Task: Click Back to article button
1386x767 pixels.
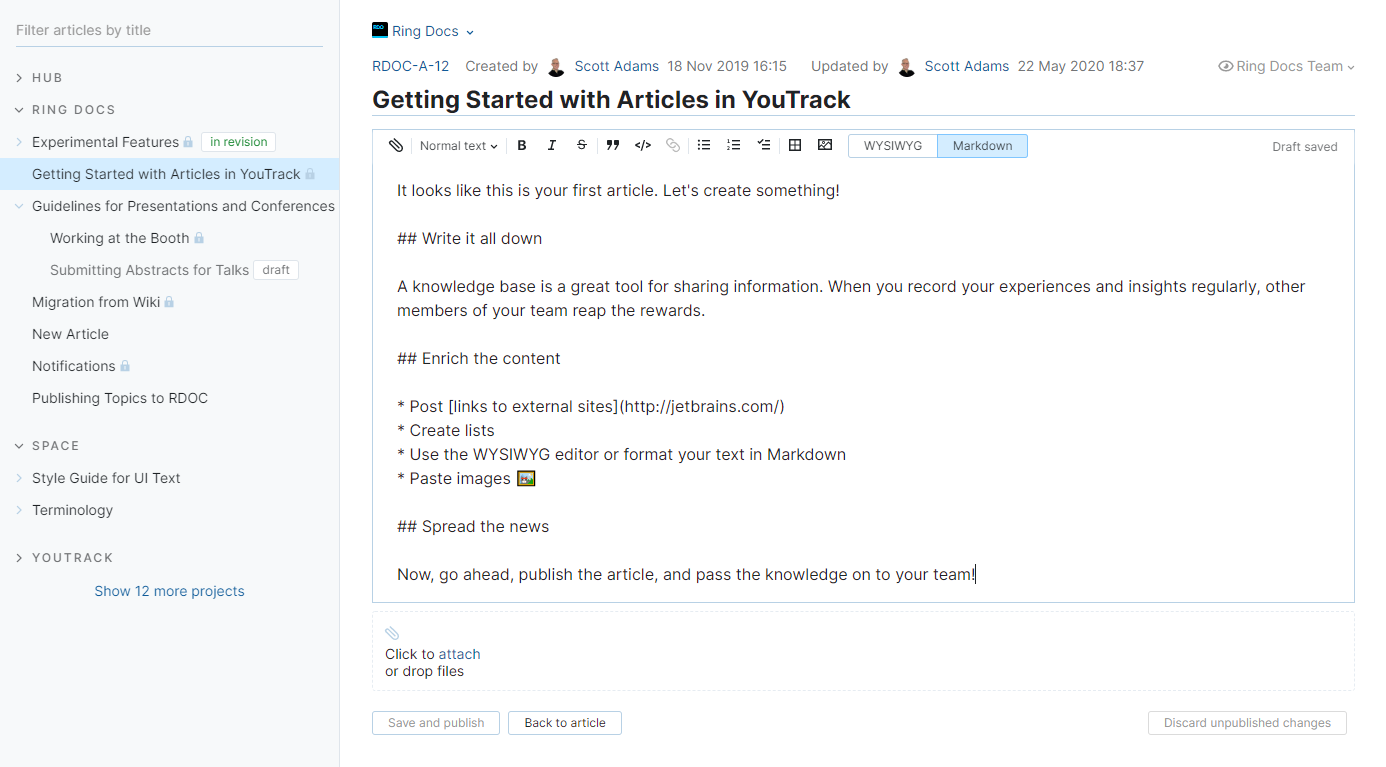Action: click(x=565, y=723)
